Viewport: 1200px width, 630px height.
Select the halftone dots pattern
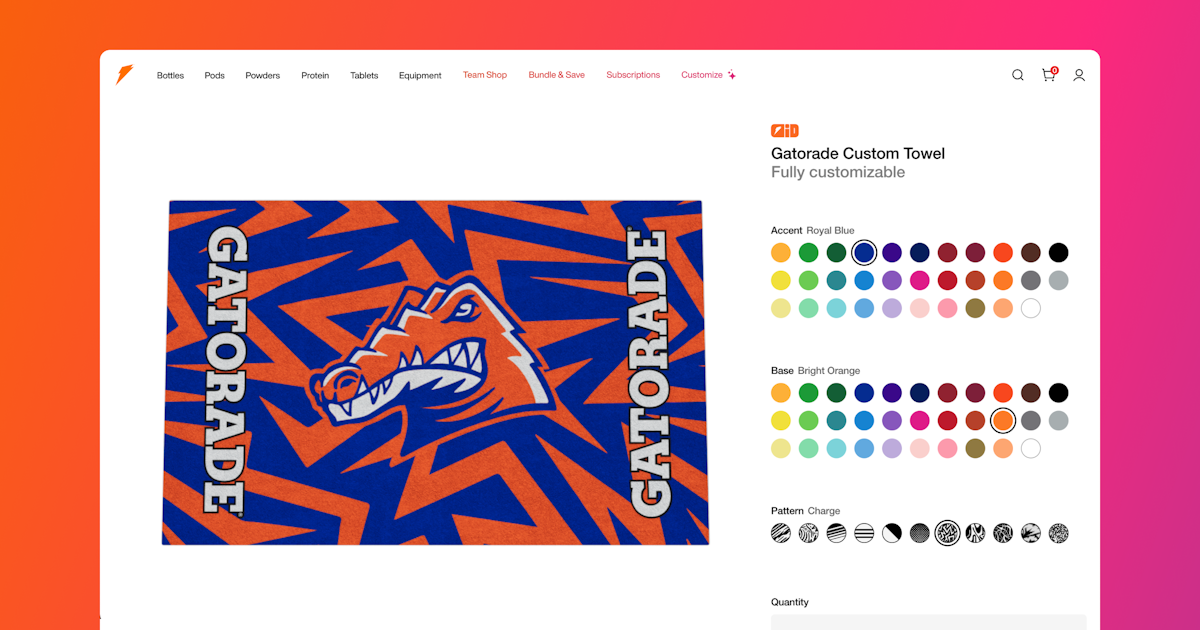click(x=920, y=533)
